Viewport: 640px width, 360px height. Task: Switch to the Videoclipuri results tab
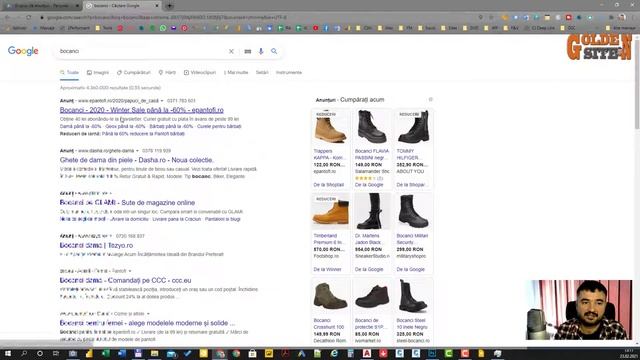pos(200,73)
